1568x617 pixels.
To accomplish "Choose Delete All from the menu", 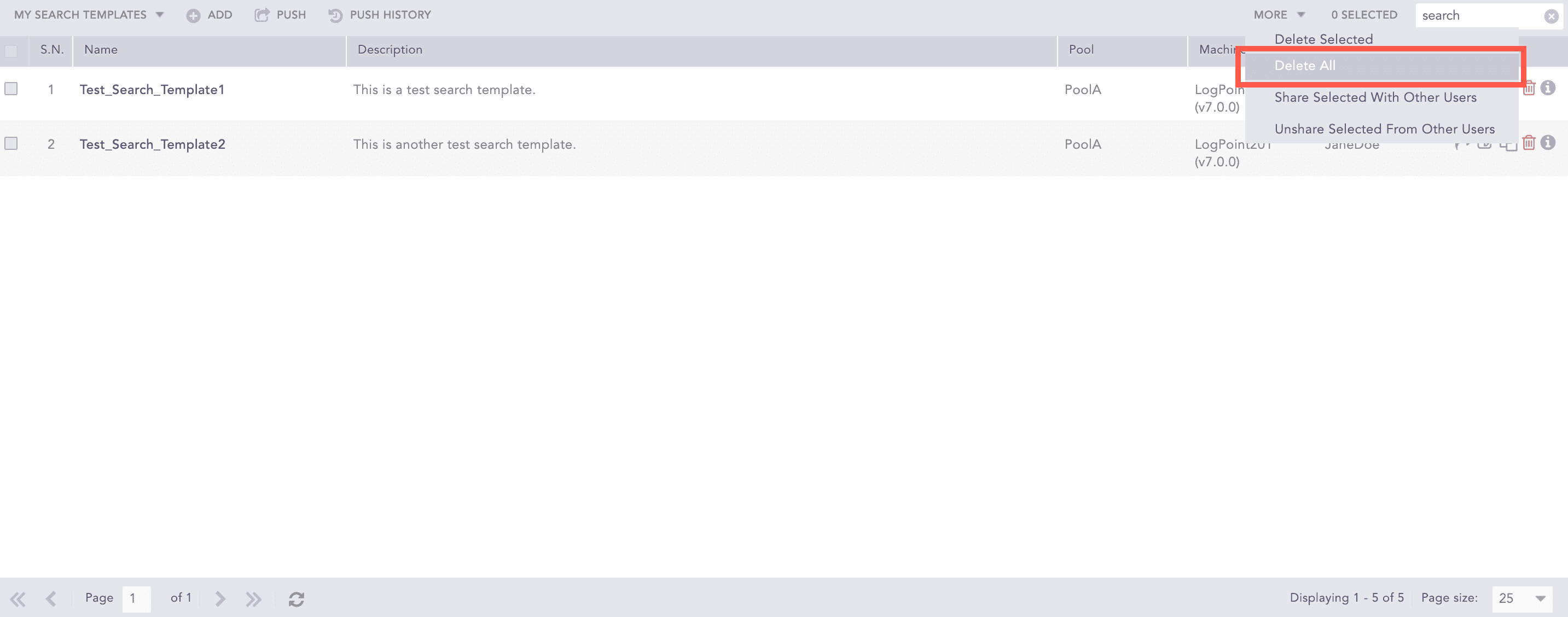I will 1305,66.
